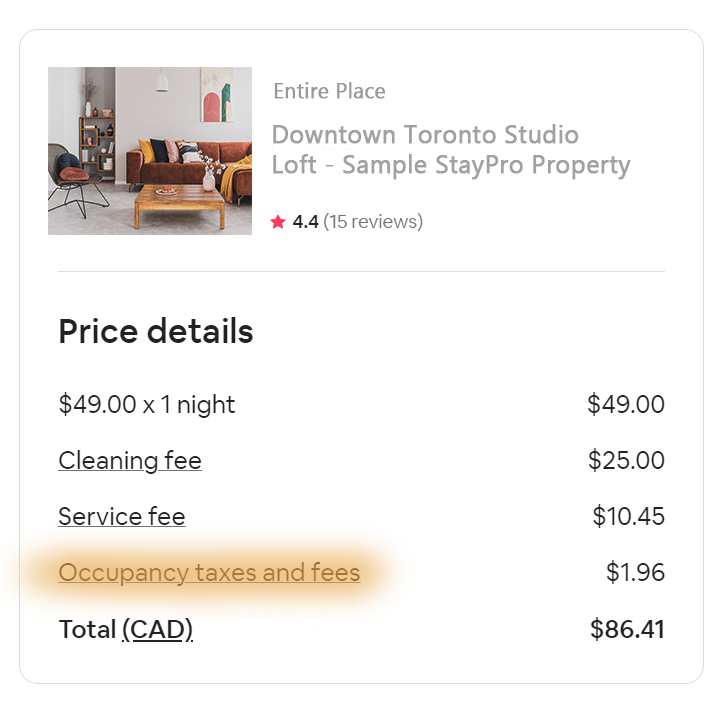This screenshot has width=718, height=711.
Task: Click the divider line below the listing
Action: pyautogui.click(x=361, y=271)
